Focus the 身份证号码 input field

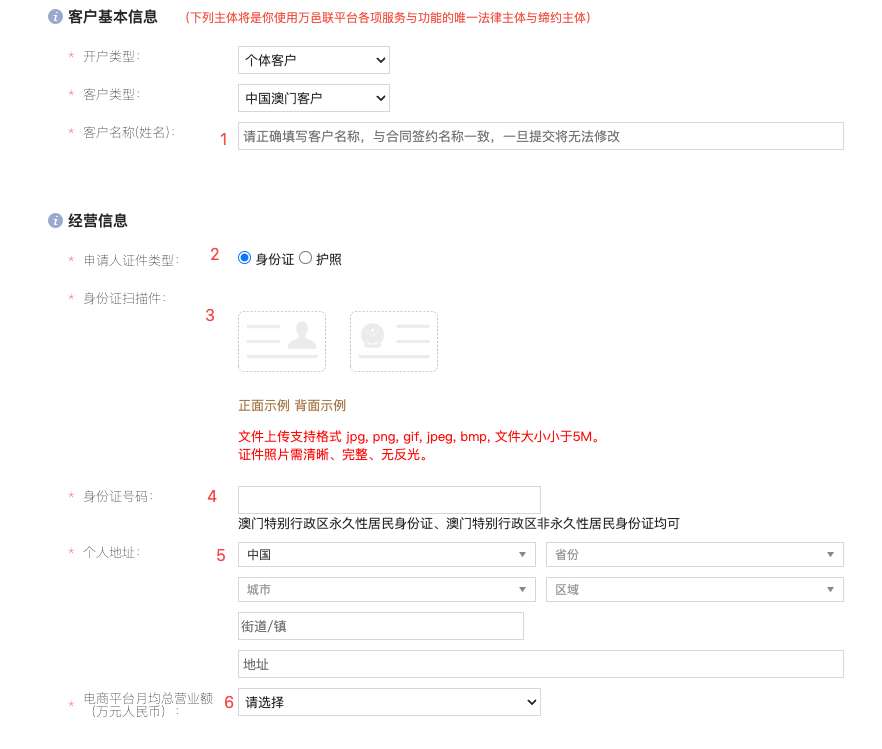pyautogui.click(x=389, y=500)
